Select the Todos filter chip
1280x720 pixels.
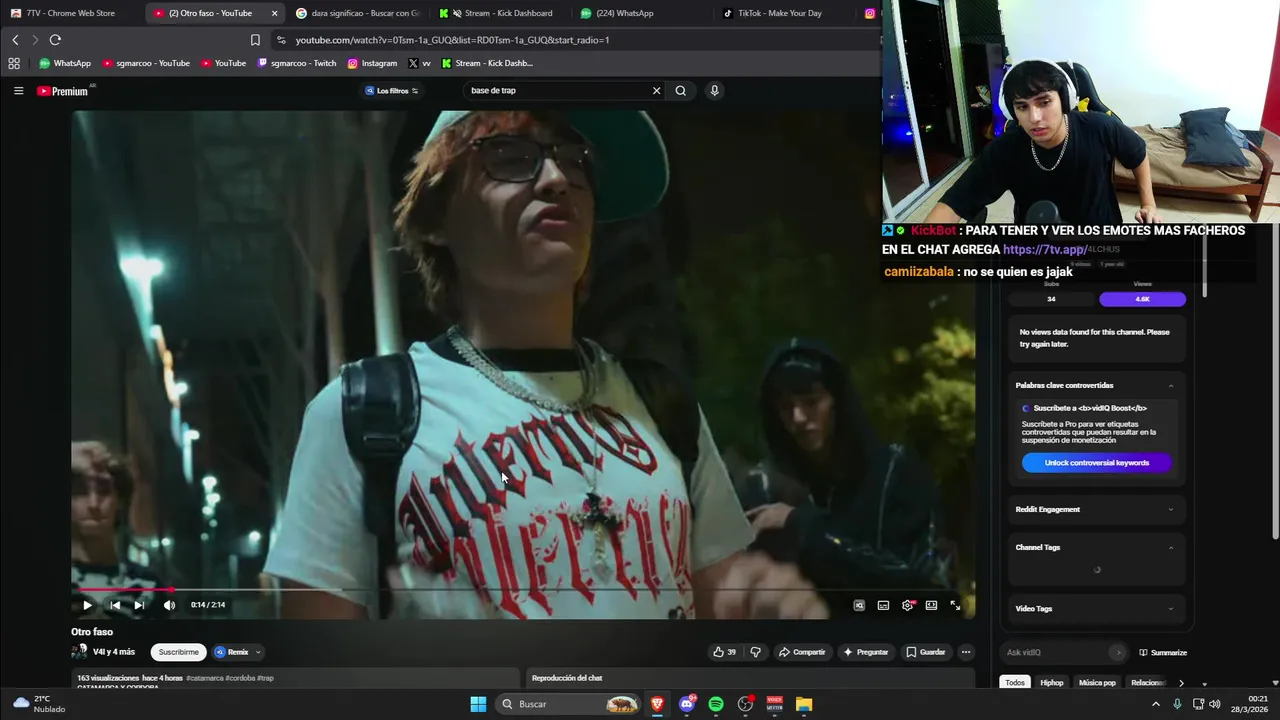coord(1015,683)
